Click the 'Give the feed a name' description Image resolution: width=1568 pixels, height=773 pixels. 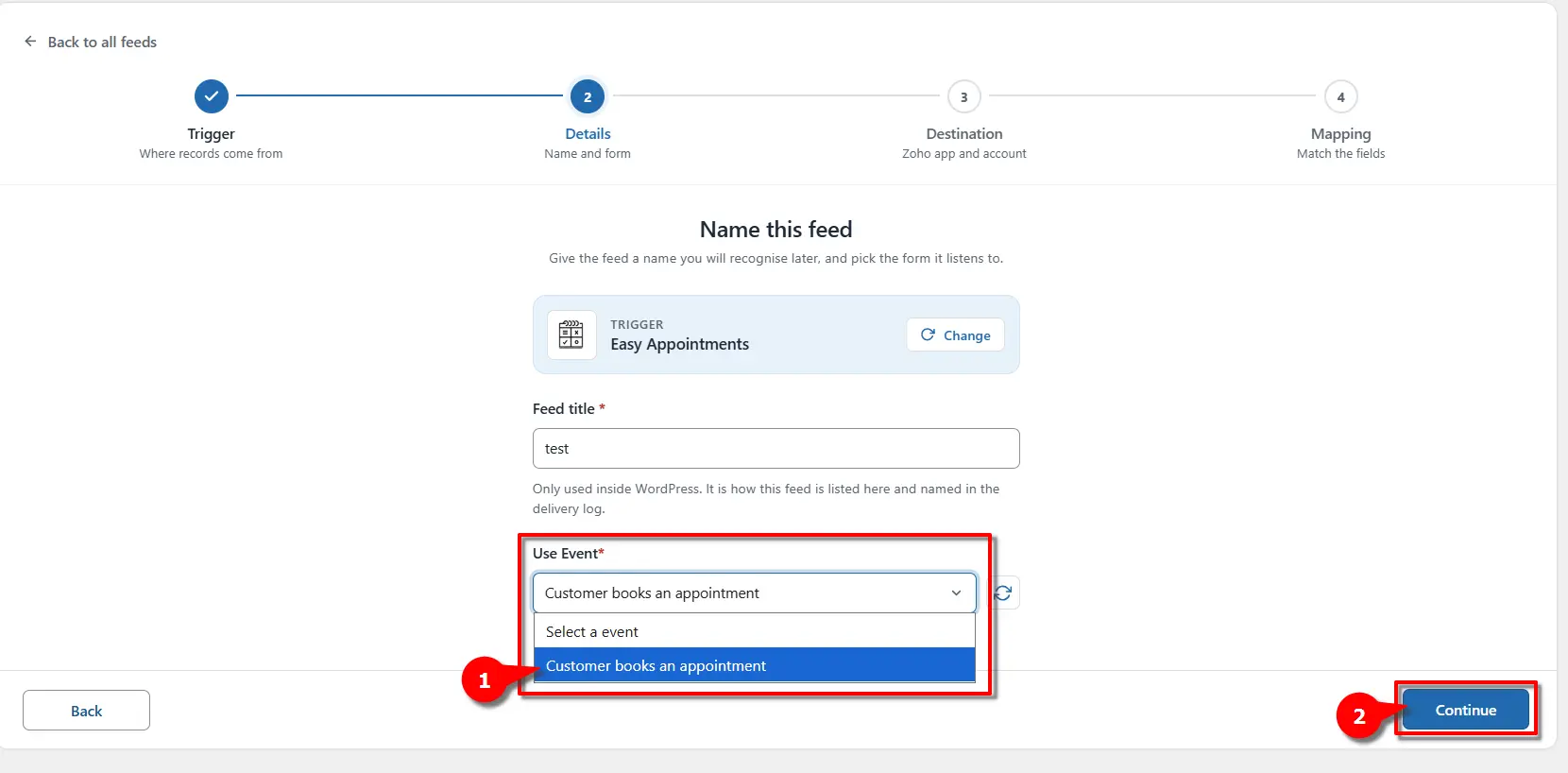tap(775, 258)
